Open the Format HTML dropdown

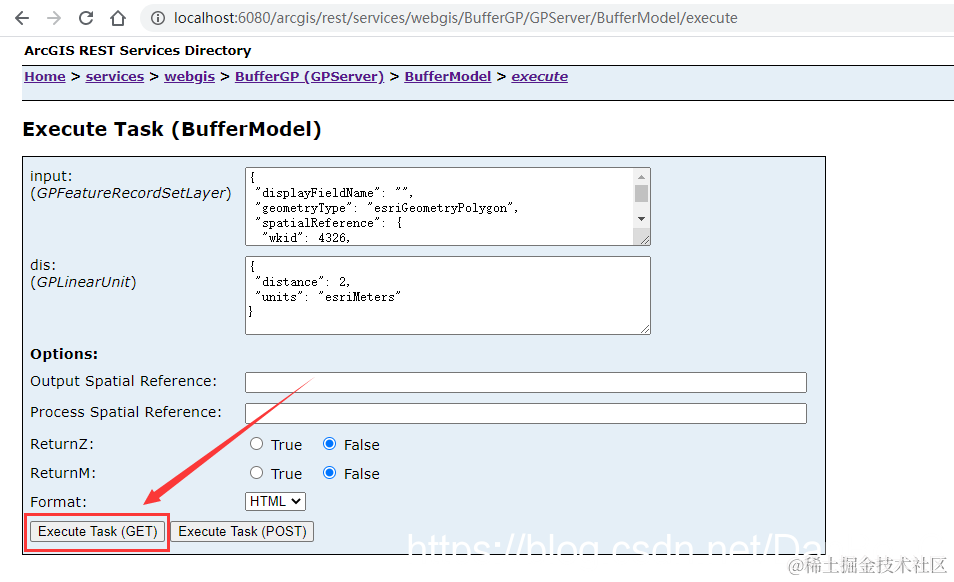(x=276, y=501)
